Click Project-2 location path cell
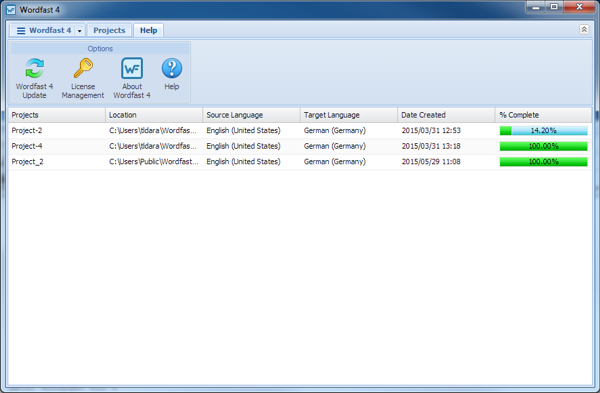 pos(153,130)
